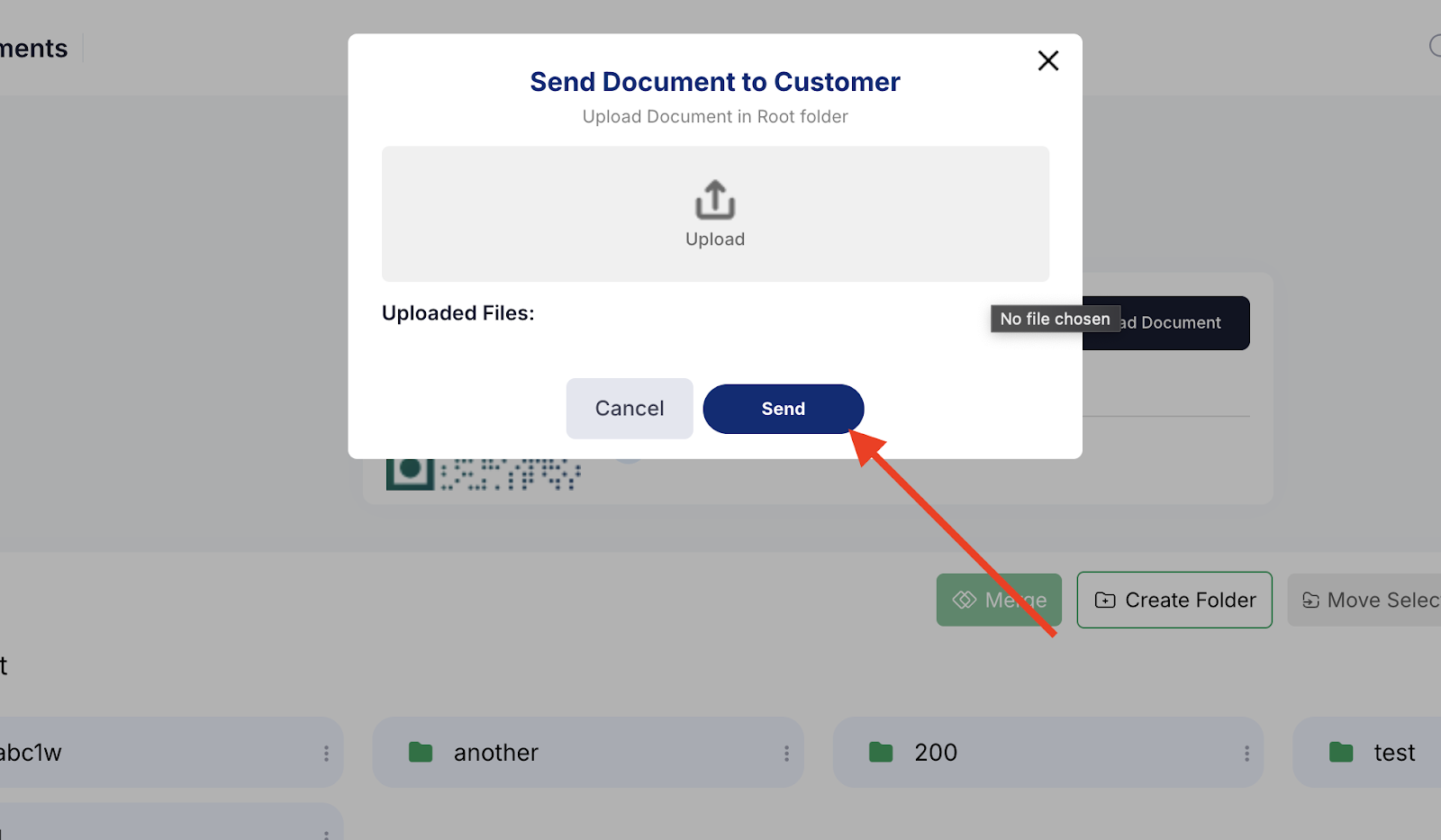The image size is (1441, 840).
Task: Click the Upload Document dark button
Action: [1166, 322]
